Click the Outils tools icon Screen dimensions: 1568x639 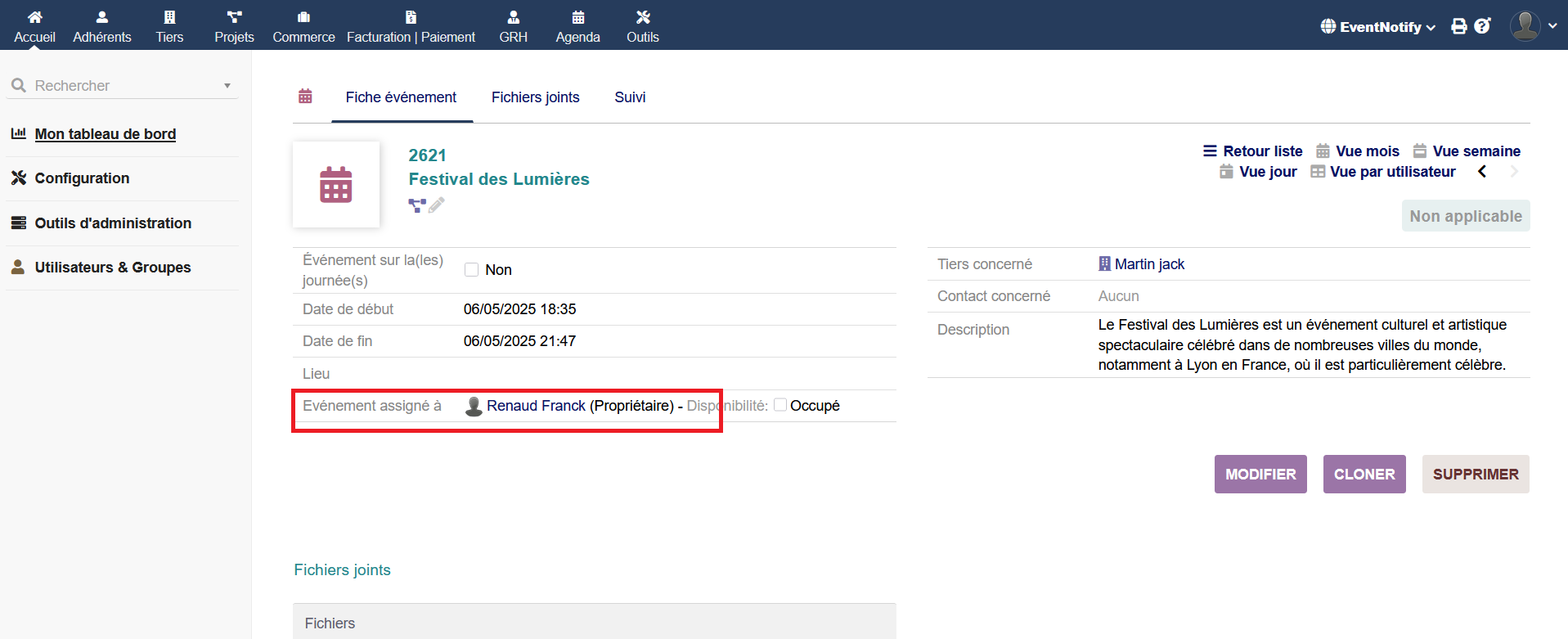point(642,17)
